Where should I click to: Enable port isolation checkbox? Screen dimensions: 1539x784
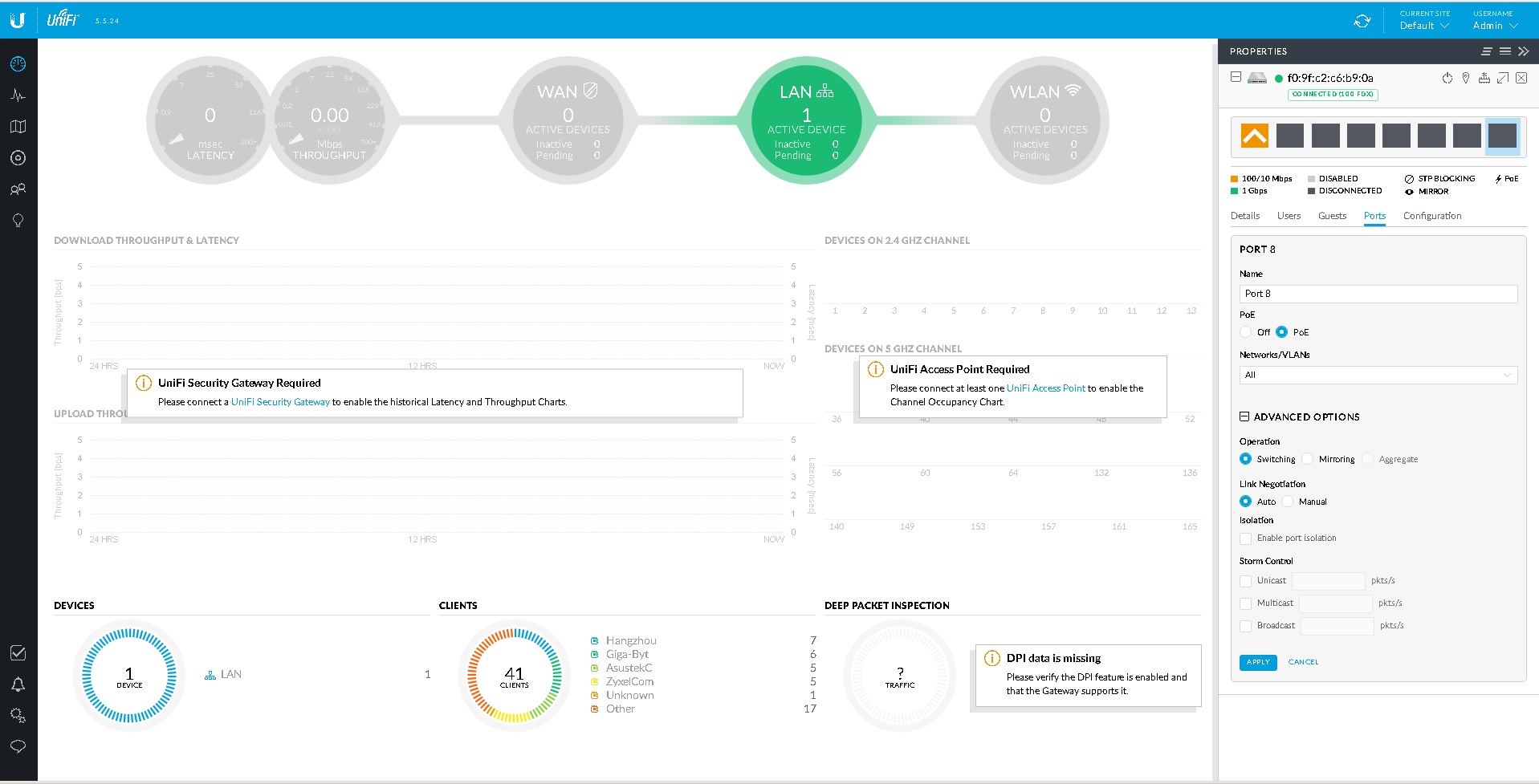[1246, 538]
